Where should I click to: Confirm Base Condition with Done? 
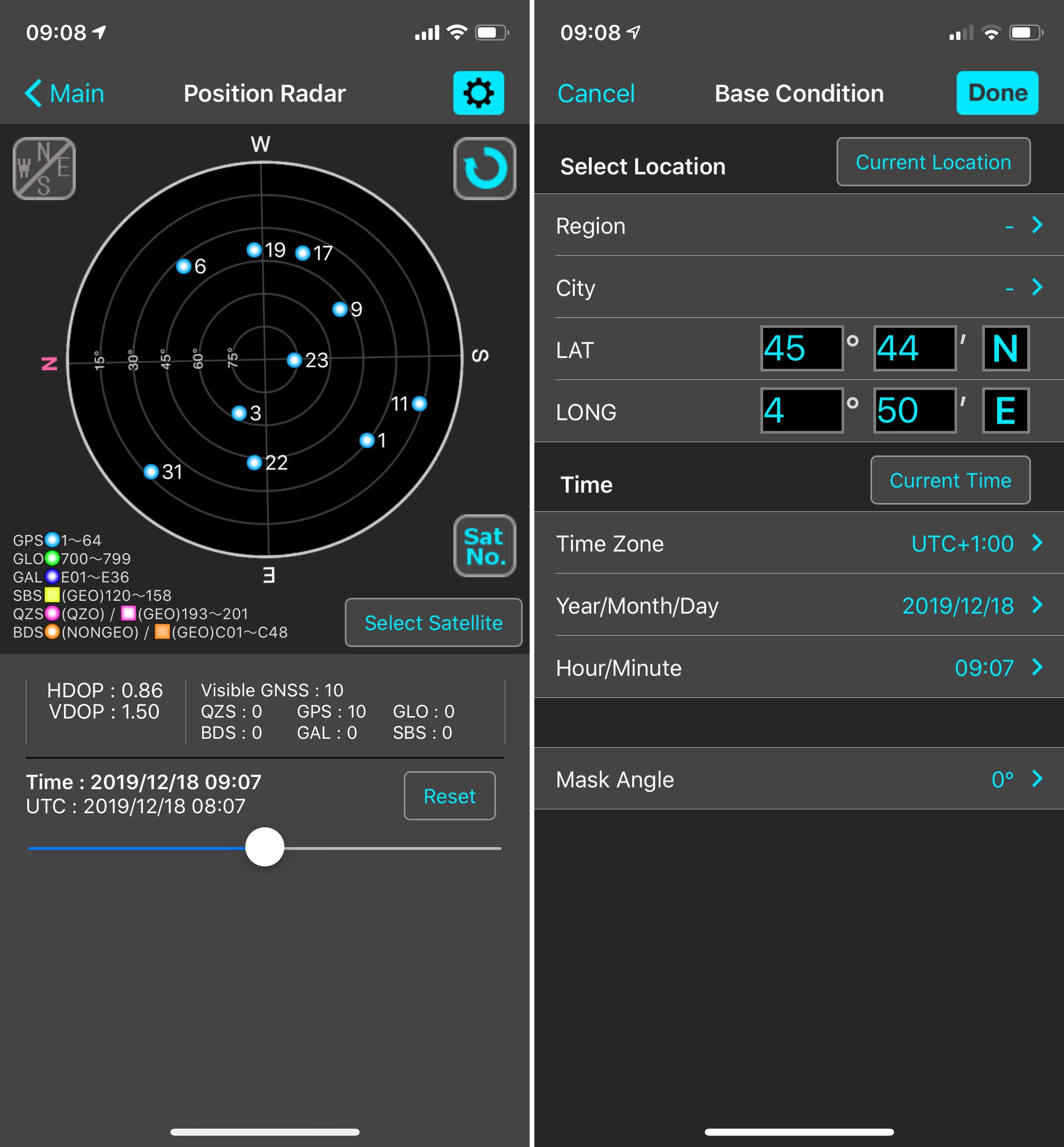(997, 93)
